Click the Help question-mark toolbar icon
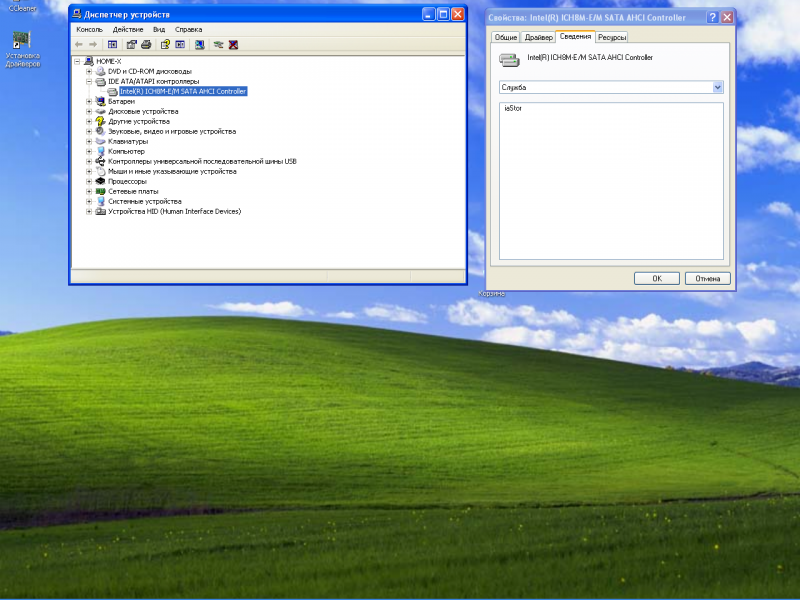The image size is (800, 600). (x=165, y=45)
